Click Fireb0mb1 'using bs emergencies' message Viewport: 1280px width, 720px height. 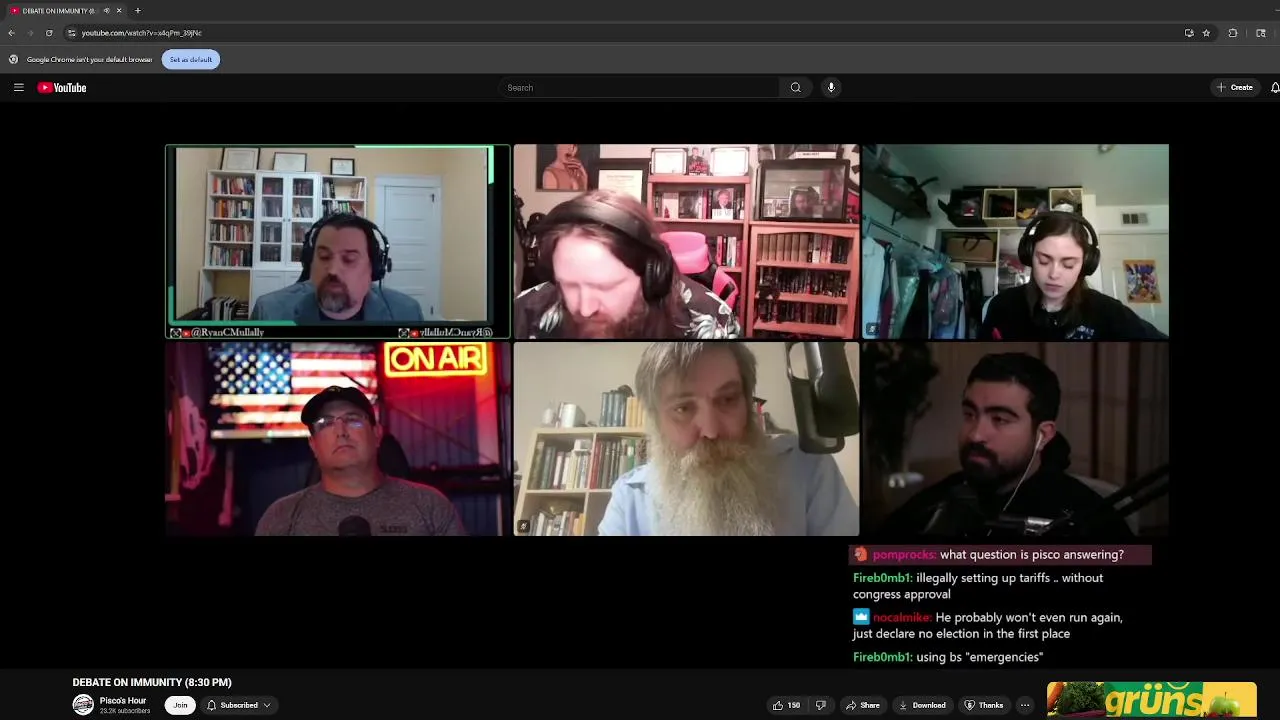click(x=947, y=657)
